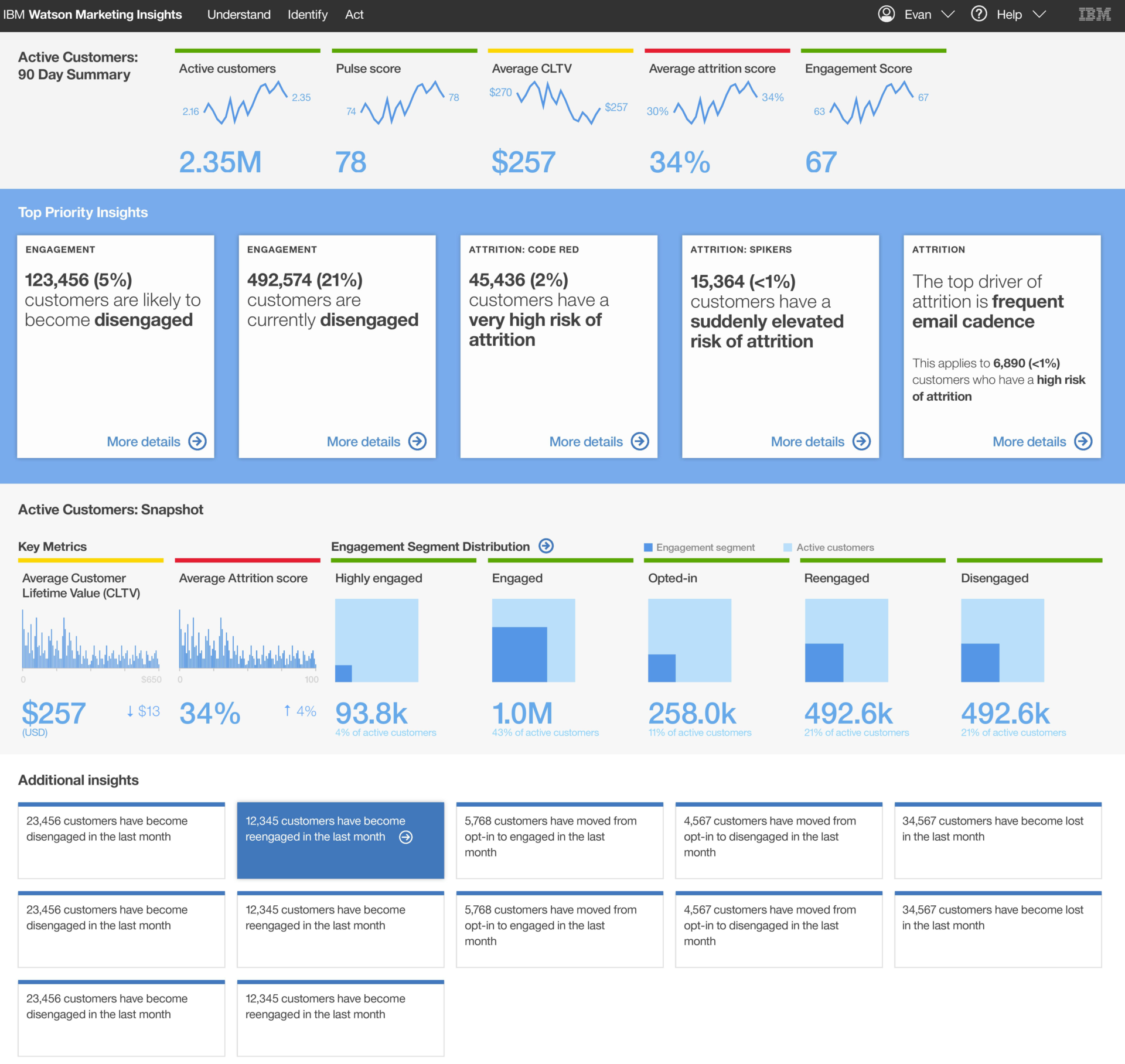1125x1064 pixels.
Task: Click Engagement segment legend color square
Action: click(648, 547)
